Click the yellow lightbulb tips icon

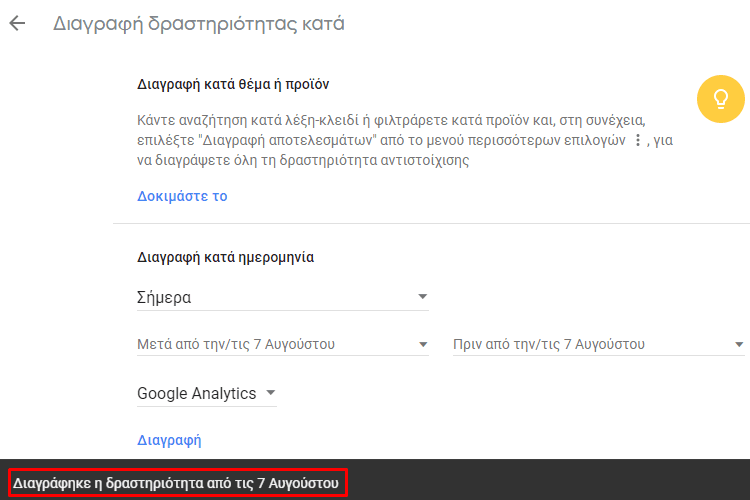(x=720, y=99)
